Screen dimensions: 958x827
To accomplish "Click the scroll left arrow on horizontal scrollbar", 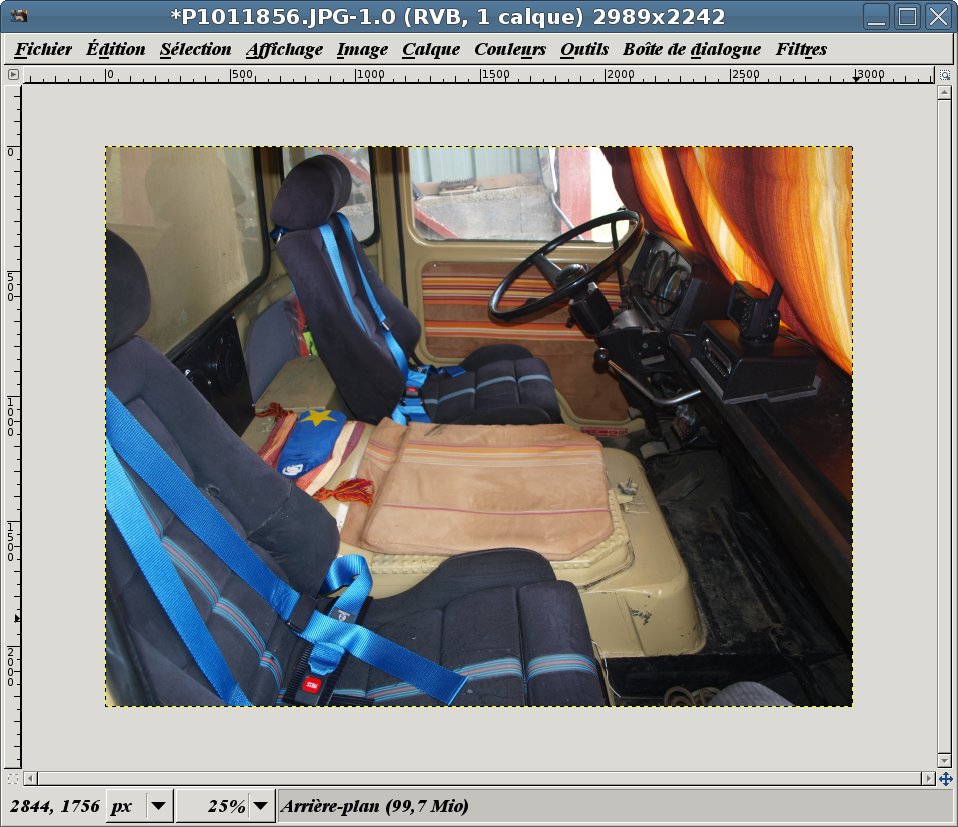I will (x=30, y=778).
